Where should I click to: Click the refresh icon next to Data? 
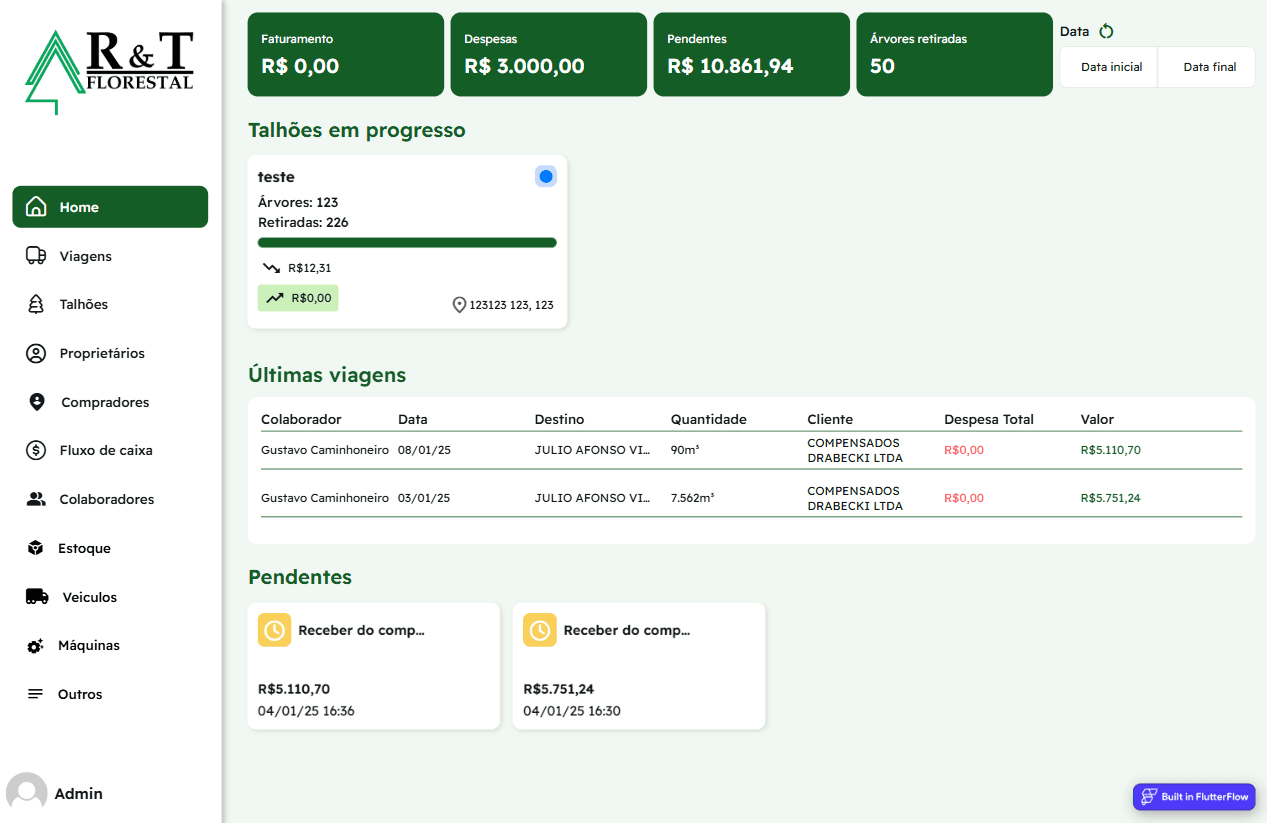tap(1106, 31)
